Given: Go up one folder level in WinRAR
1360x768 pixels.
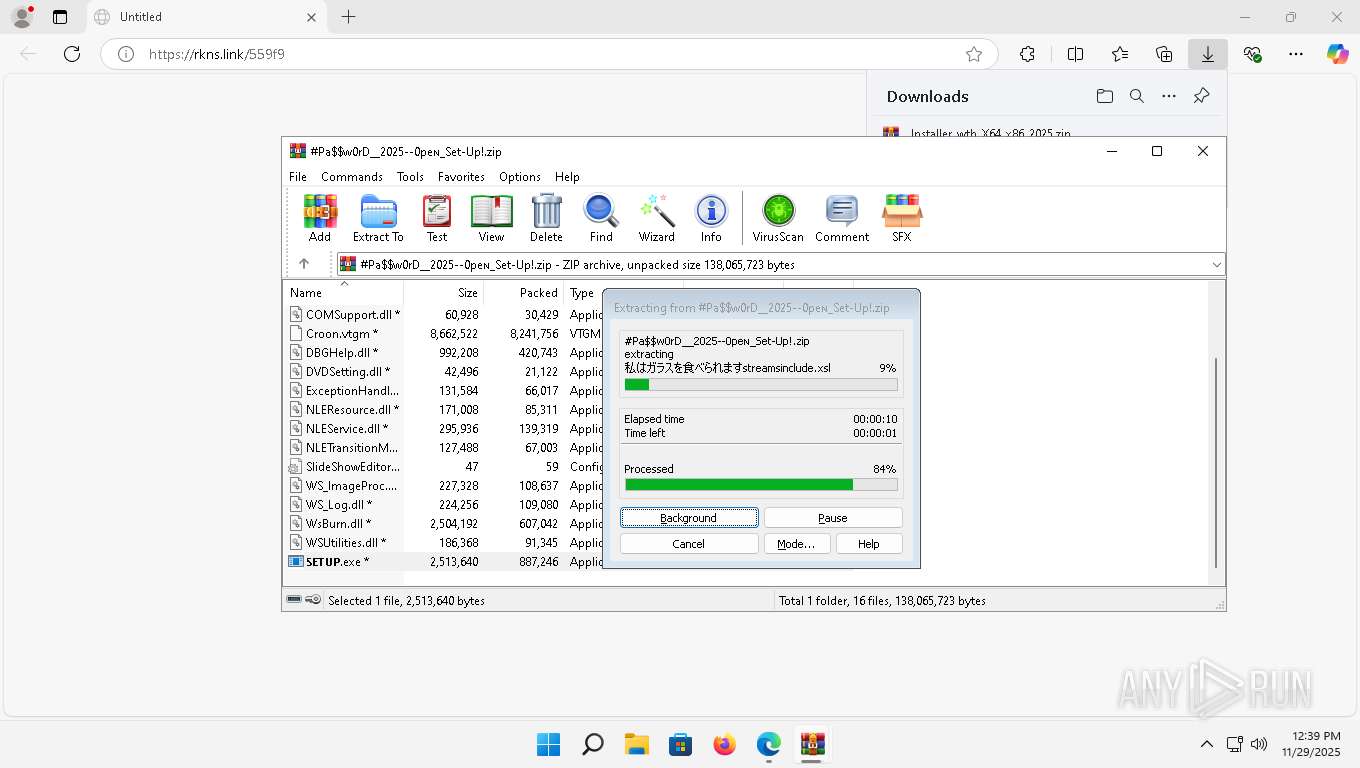Looking at the screenshot, I should point(304,264).
